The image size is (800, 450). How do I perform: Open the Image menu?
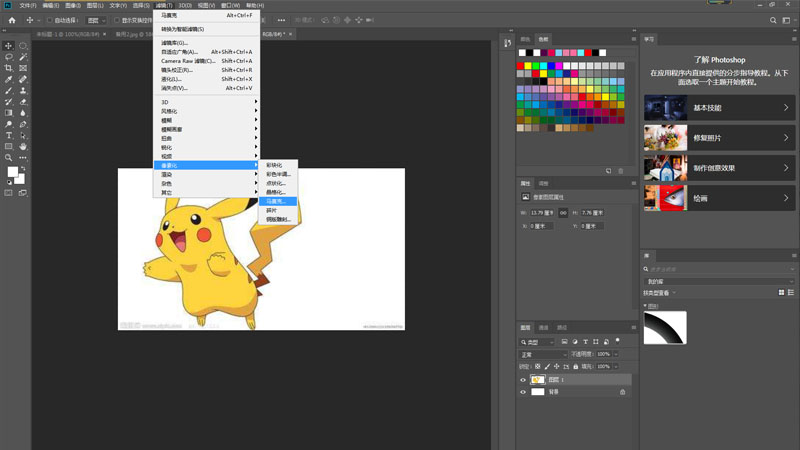(x=73, y=6)
